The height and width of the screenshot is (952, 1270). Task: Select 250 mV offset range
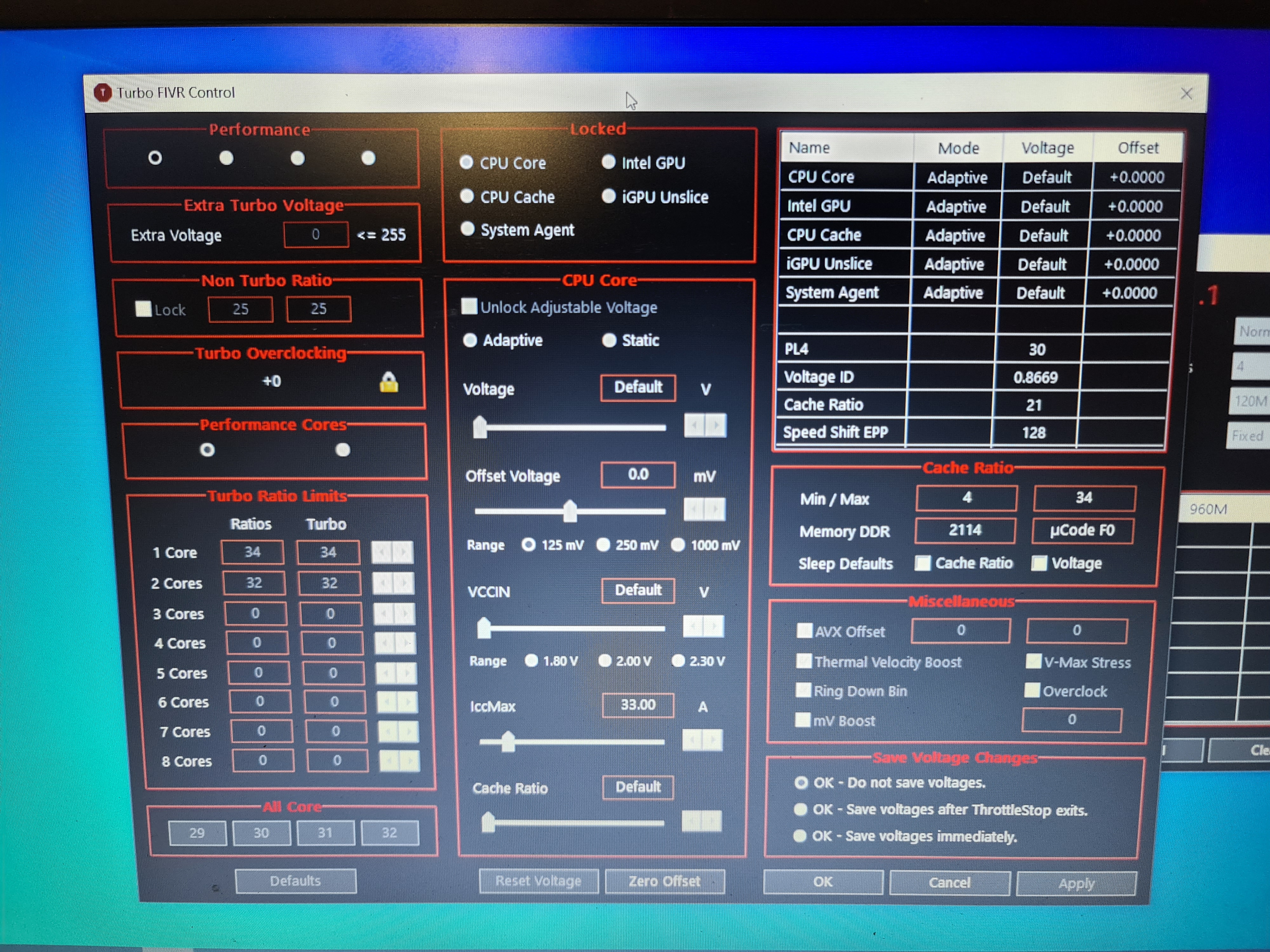click(603, 545)
